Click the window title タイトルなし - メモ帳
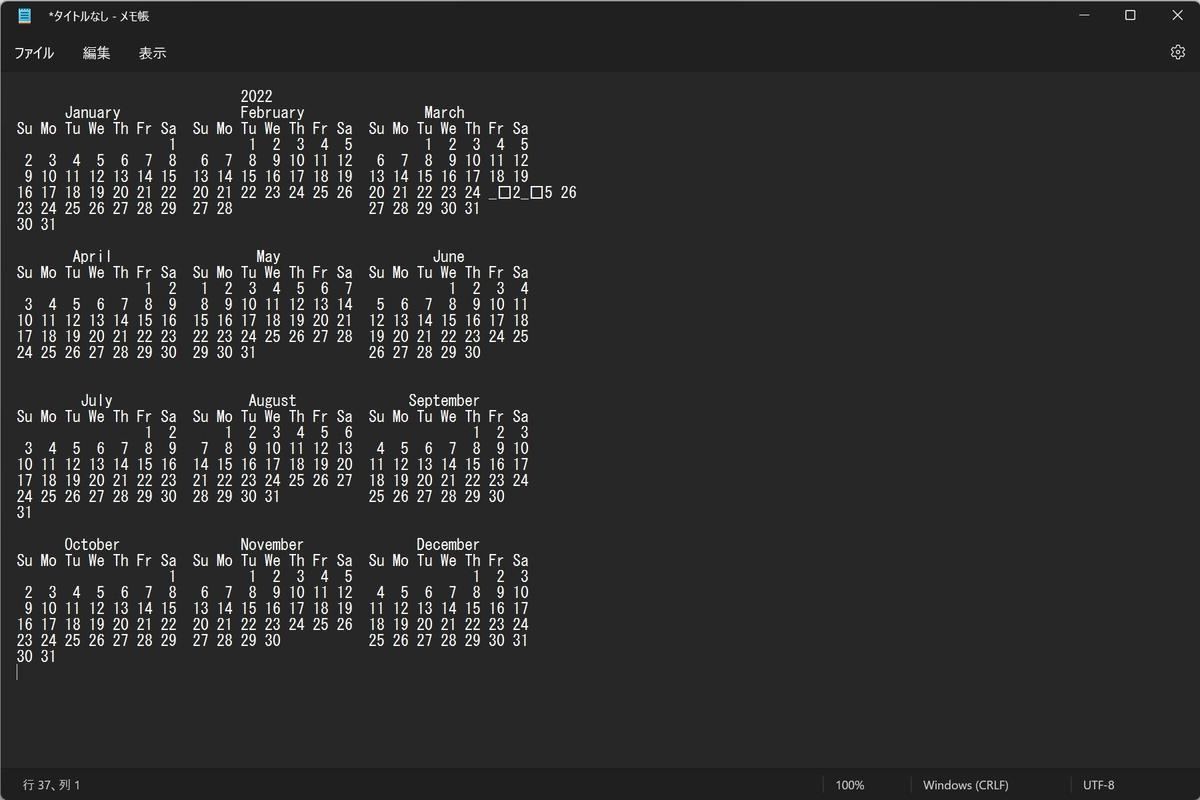The height and width of the screenshot is (800, 1200). pyautogui.click(x=99, y=16)
